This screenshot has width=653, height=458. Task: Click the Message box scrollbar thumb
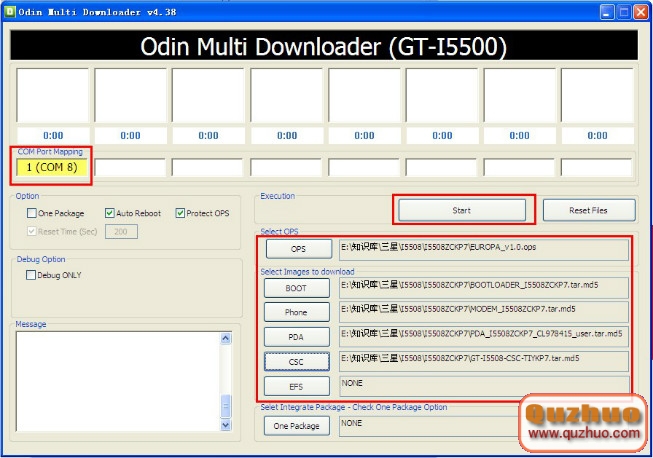click(226, 406)
